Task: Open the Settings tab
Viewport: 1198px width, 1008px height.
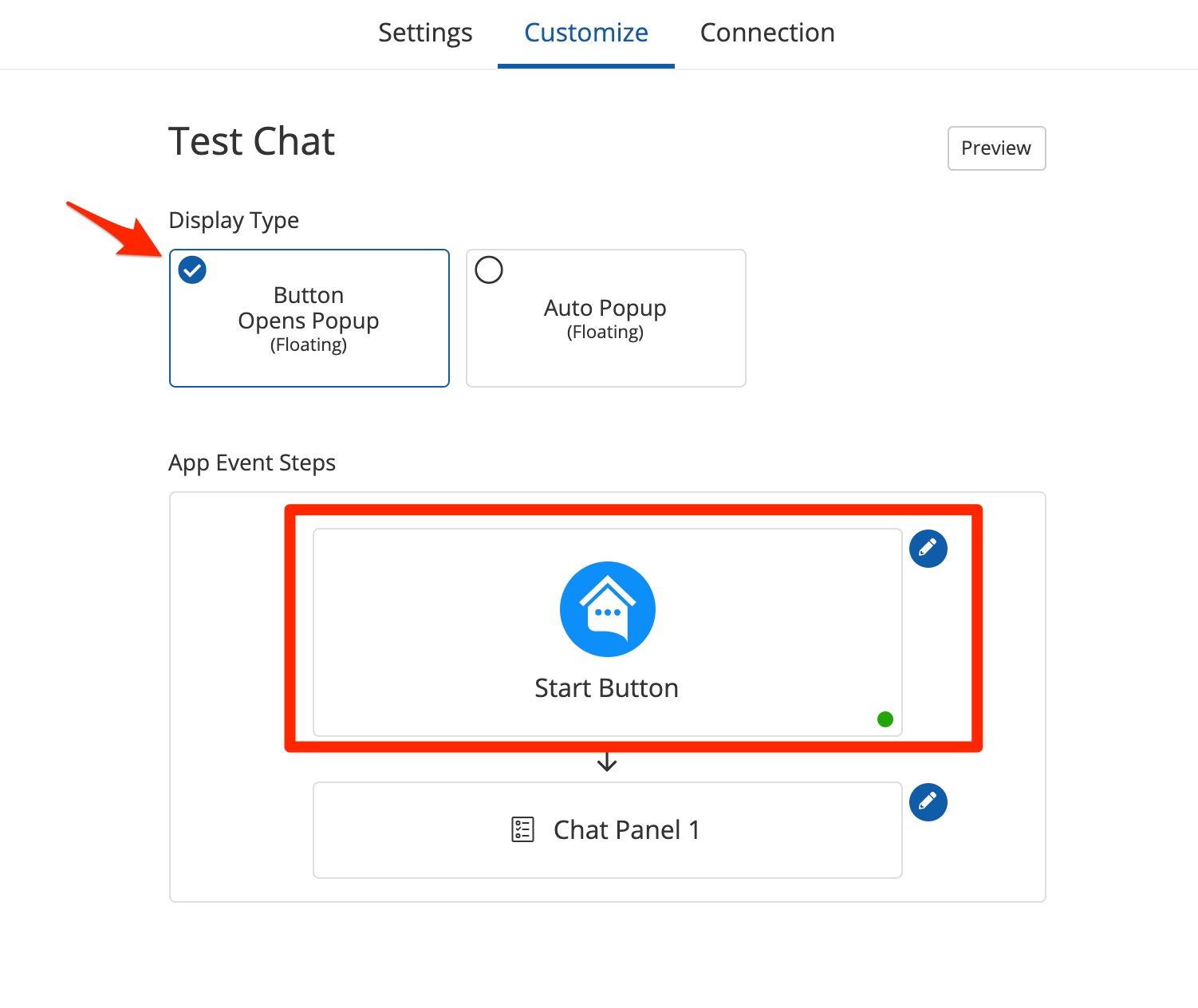Action: click(425, 33)
